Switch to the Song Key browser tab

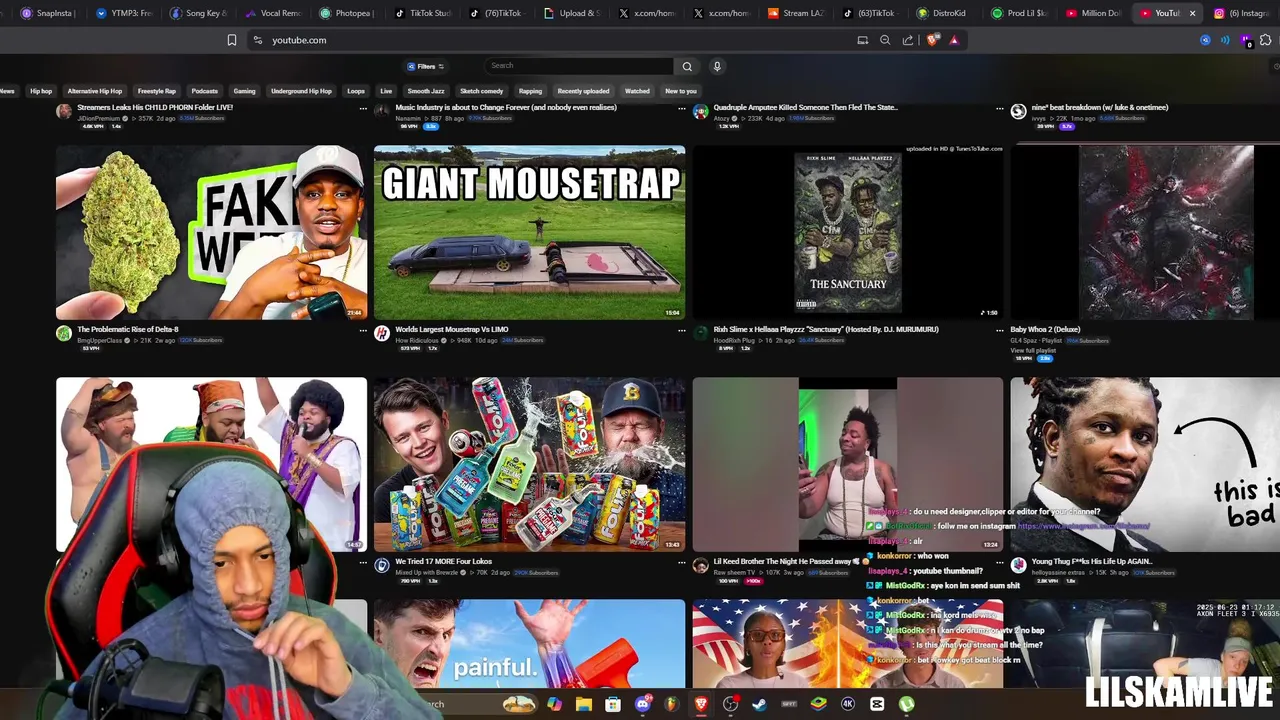click(198, 13)
